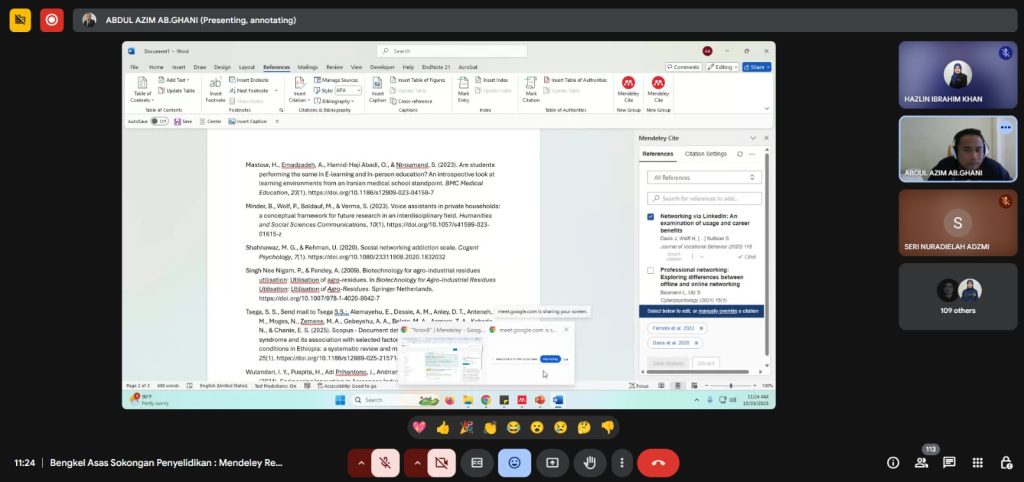Click the Discard button in Mendeley Cite
The height and width of the screenshot is (482, 1024).
point(705,363)
